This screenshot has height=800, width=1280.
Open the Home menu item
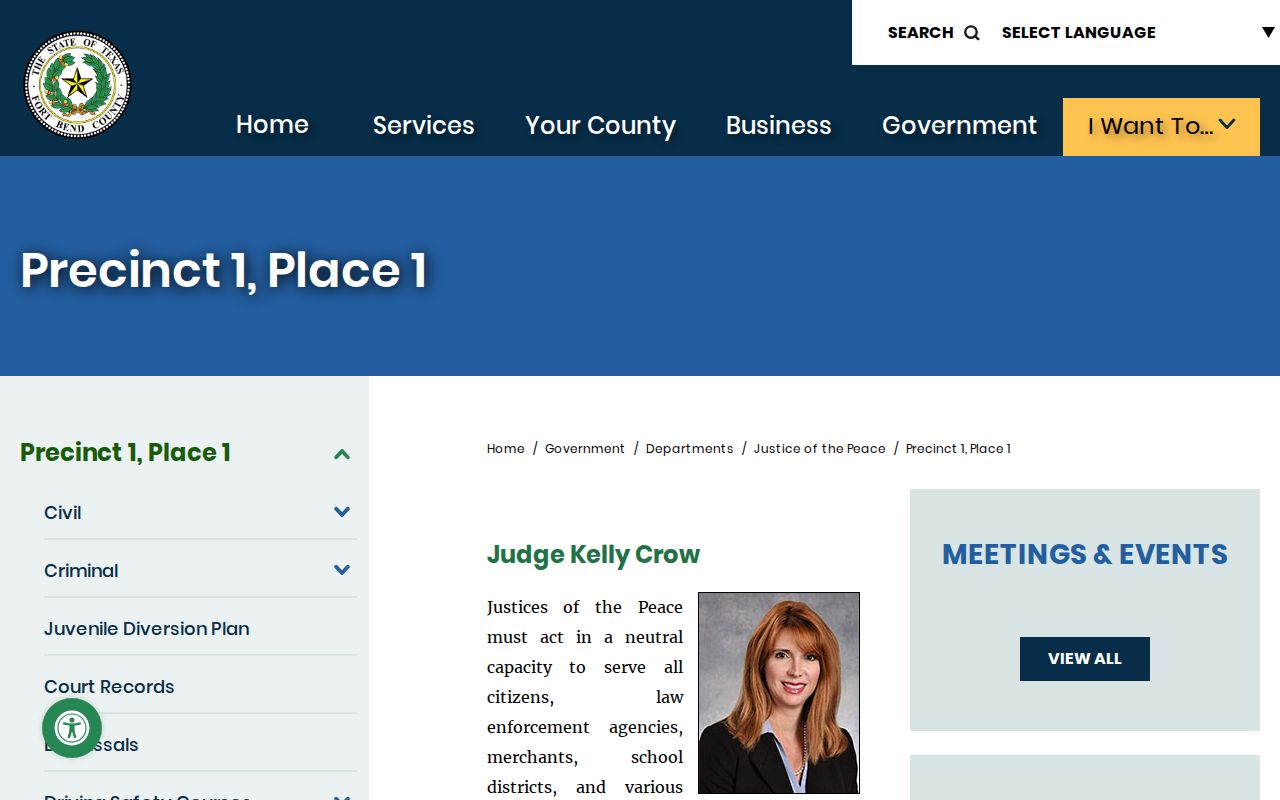pyautogui.click(x=272, y=125)
